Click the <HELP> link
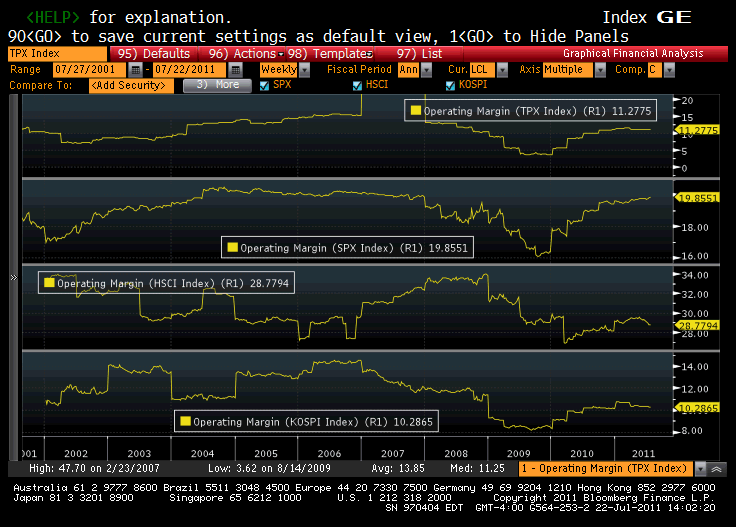Image resolution: width=736 pixels, height=527 pixels. (53, 17)
